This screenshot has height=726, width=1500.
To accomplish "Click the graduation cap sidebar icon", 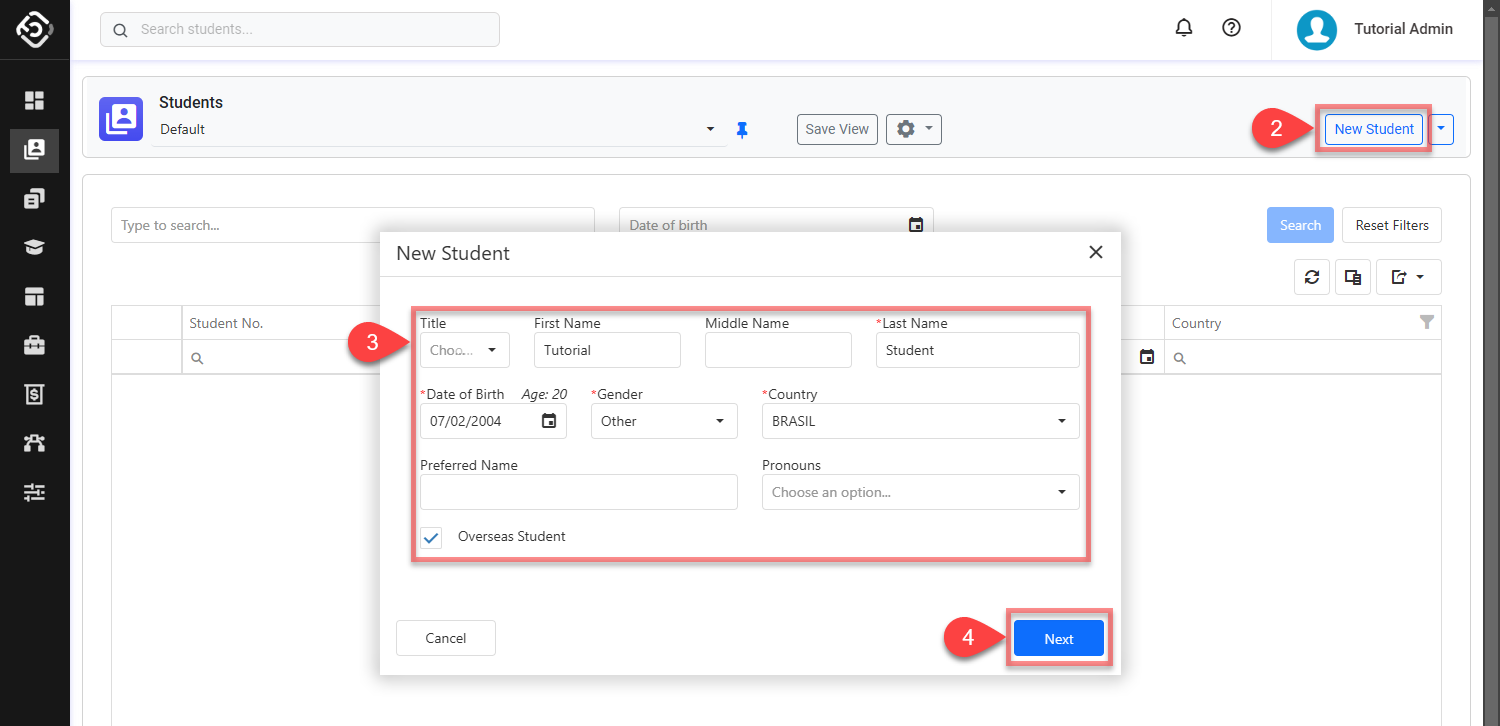I will pyautogui.click(x=35, y=248).
